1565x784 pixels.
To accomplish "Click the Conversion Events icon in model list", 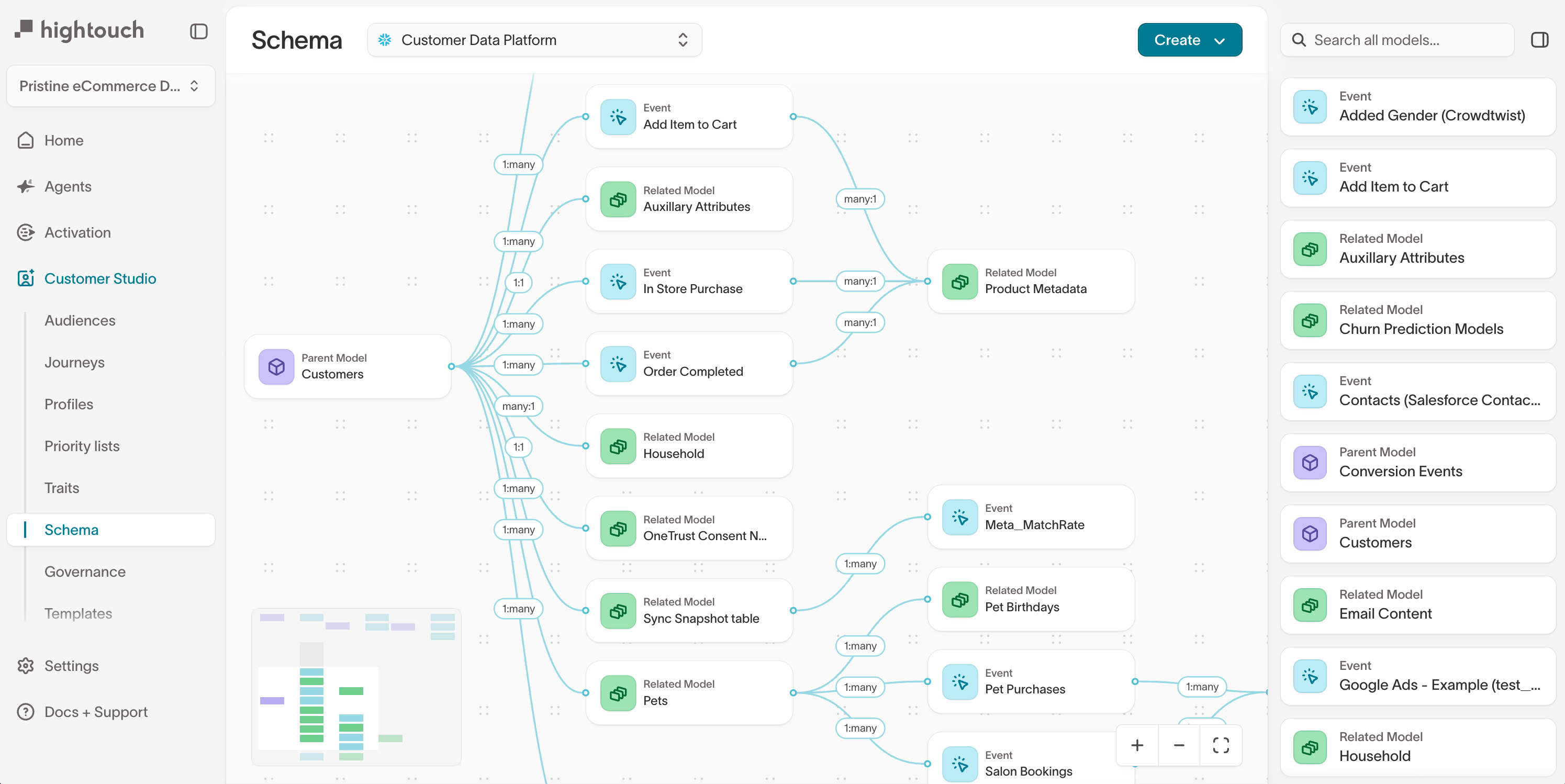I will tap(1311, 463).
